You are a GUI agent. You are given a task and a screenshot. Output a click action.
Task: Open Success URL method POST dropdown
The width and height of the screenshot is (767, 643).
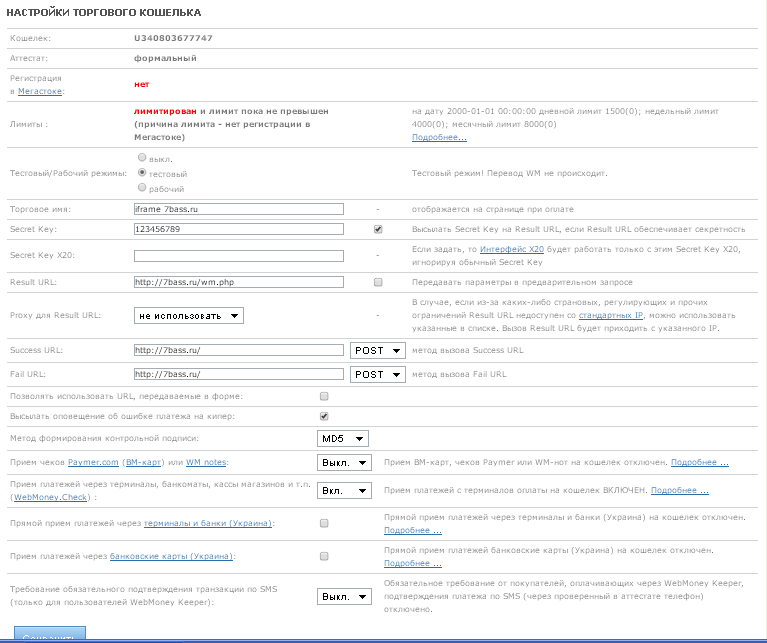[x=378, y=350]
